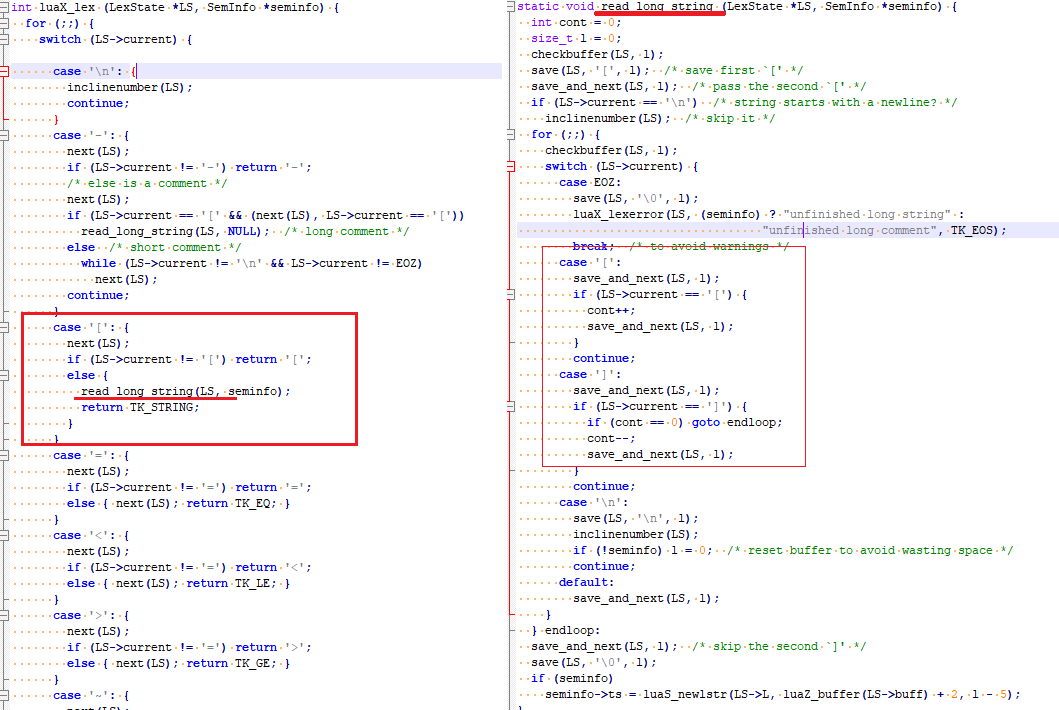Collapse the case '<' block fold marker
Image resolution: width=1059 pixels, height=710 pixels.
point(5,536)
